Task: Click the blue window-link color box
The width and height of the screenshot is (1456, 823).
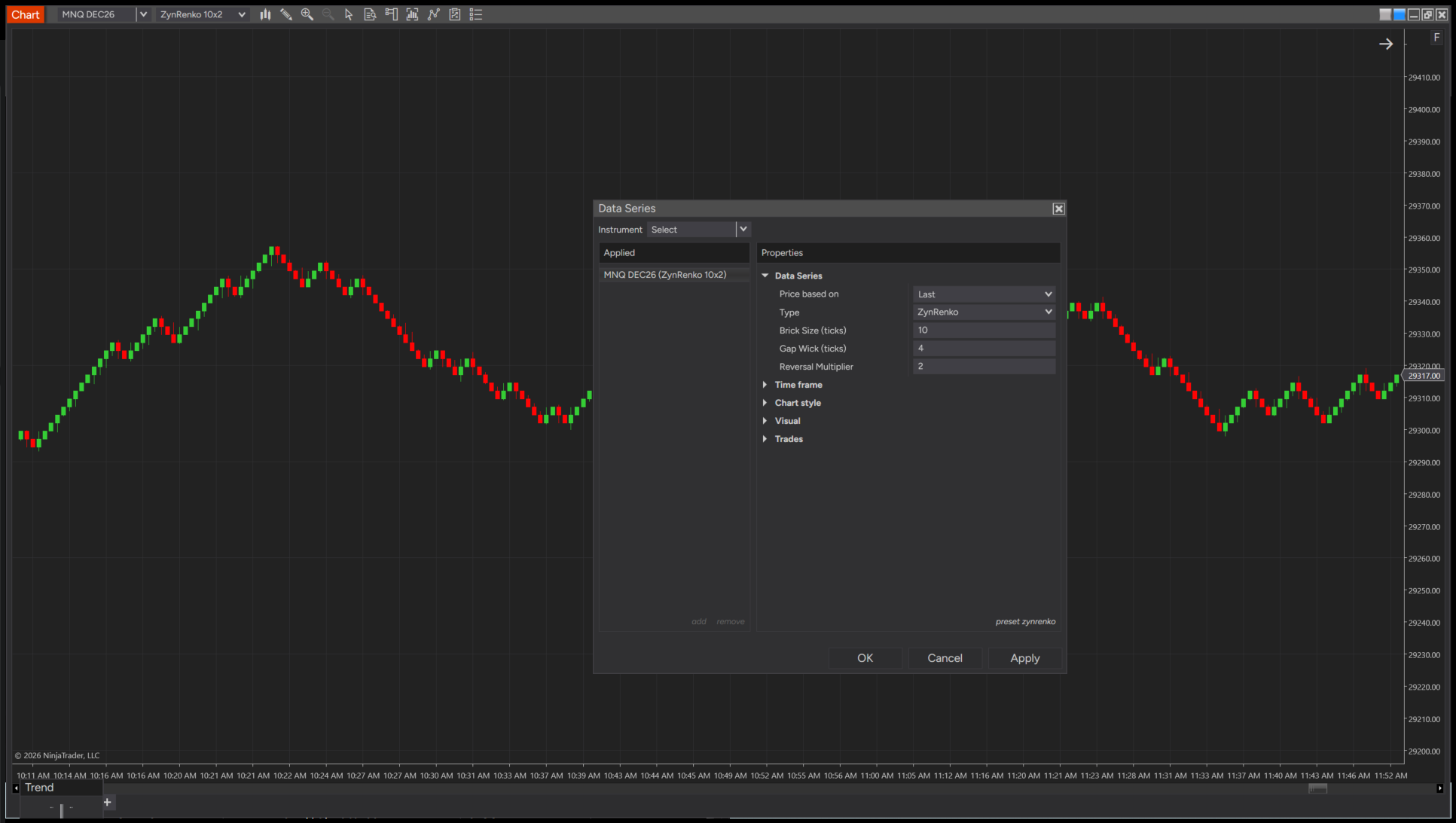Action: pos(1400,14)
